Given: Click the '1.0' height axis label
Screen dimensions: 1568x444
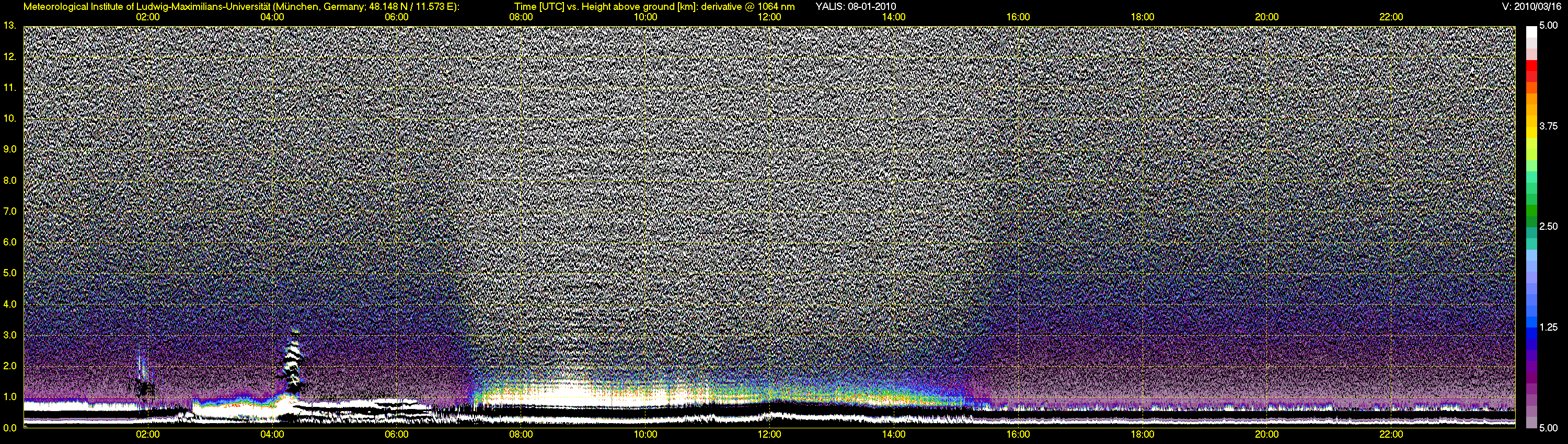Looking at the screenshot, I should pos(10,397).
